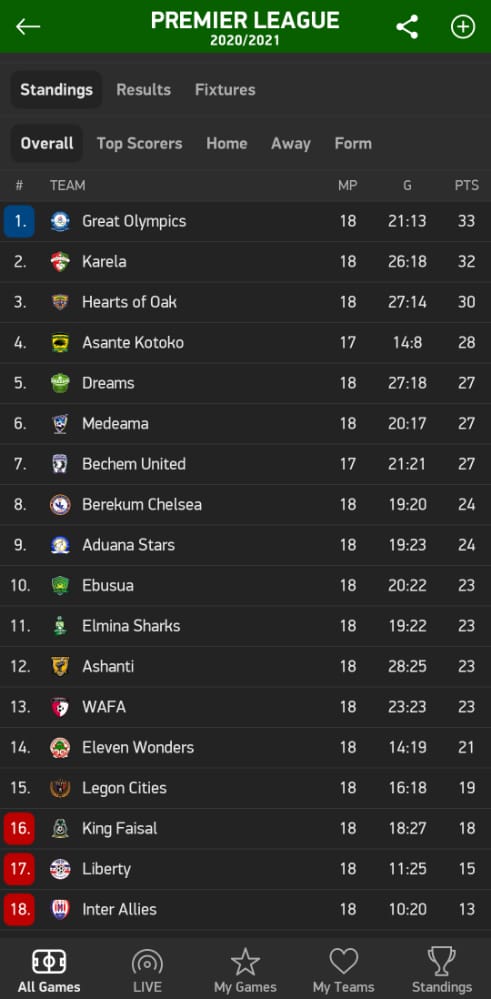Open the LIVE broadcast icon

point(147,962)
